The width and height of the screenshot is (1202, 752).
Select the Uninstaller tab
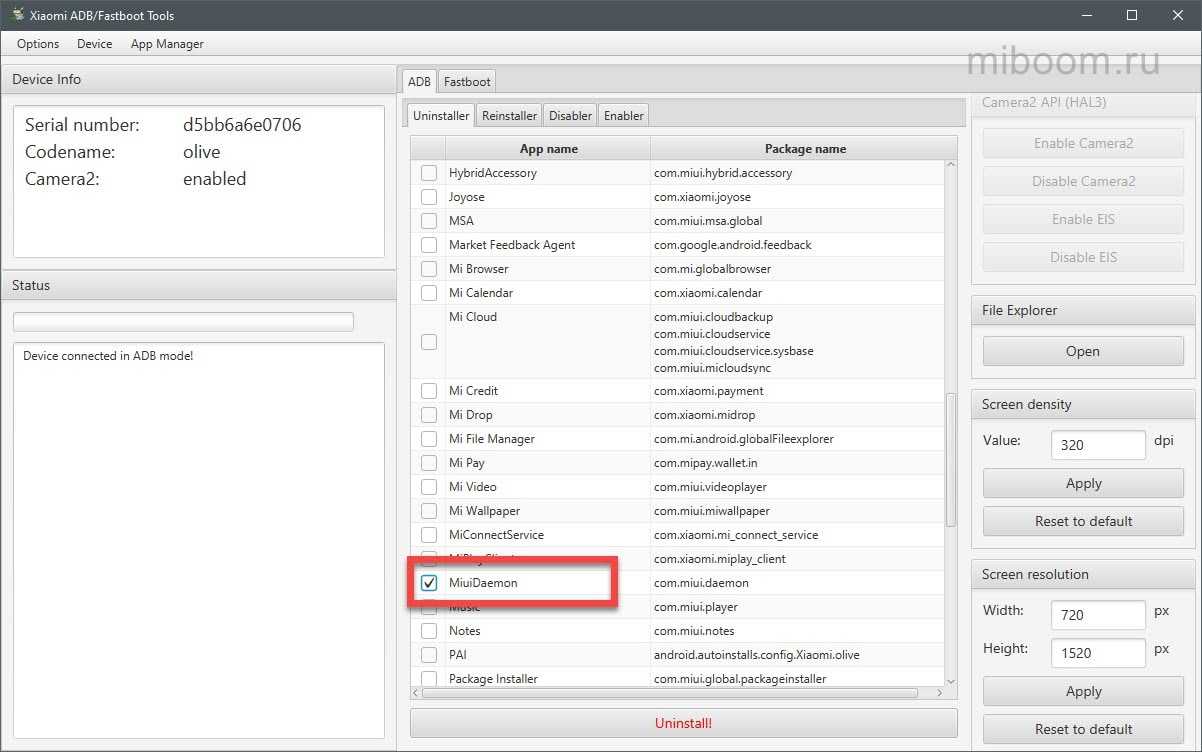tap(441, 115)
